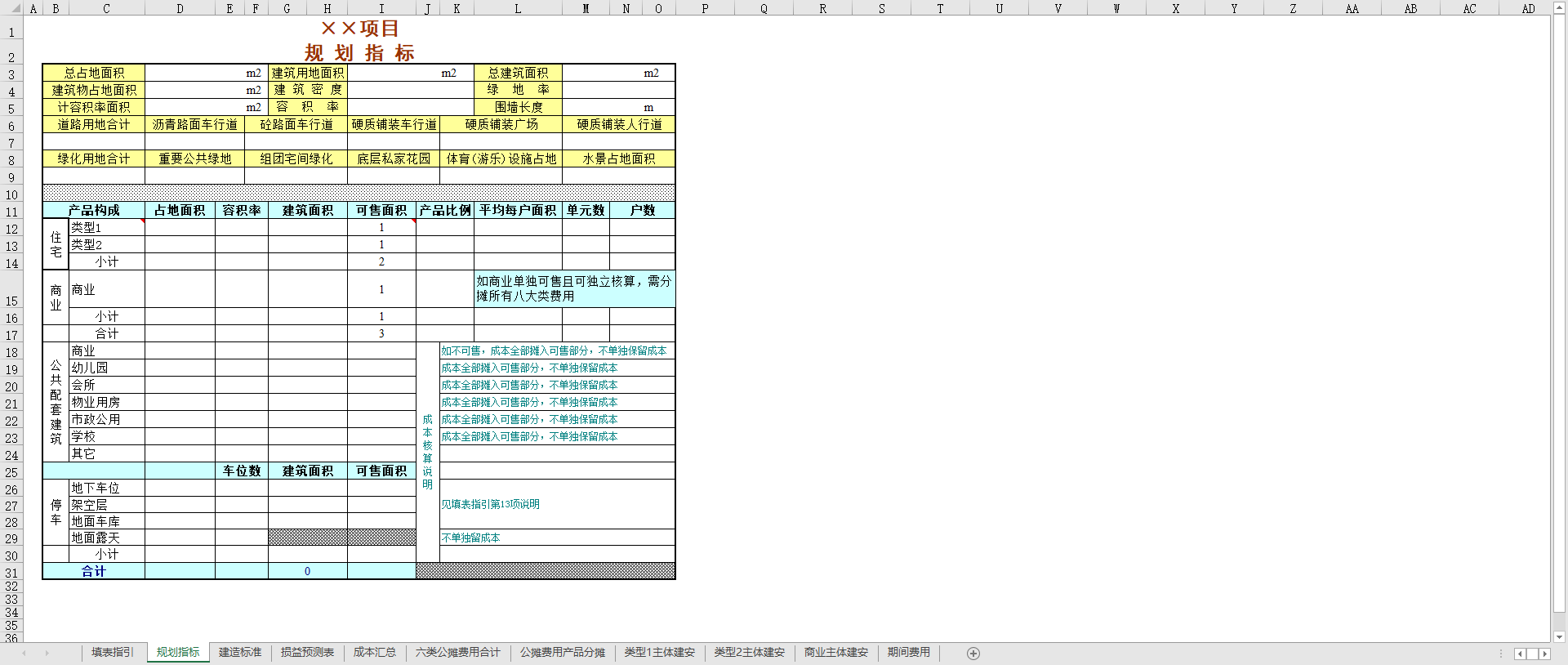Select the 平均每户面积 header cell

pyautogui.click(x=518, y=210)
